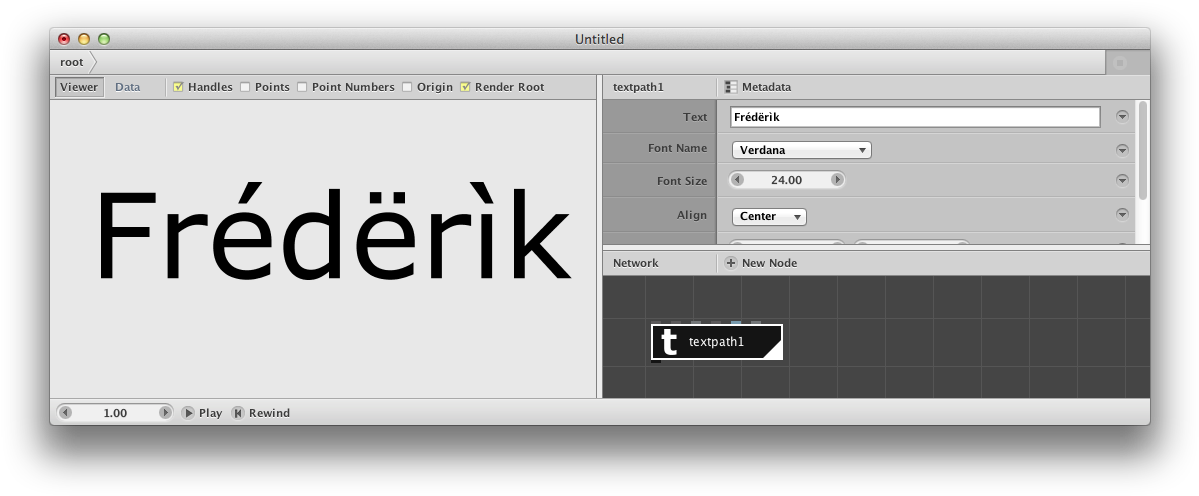1199x496 pixels.
Task: Click the Text input field containing Frédërìk
Action: 915,117
